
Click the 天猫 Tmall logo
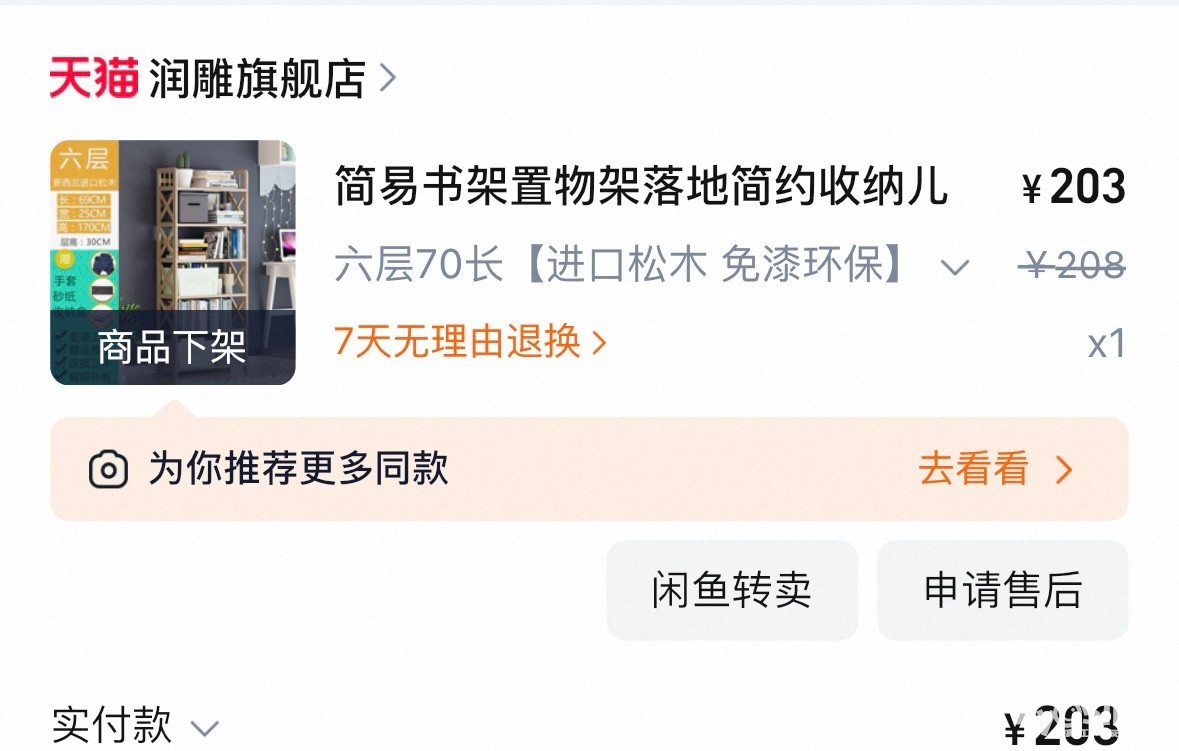pyautogui.click(x=94, y=77)
